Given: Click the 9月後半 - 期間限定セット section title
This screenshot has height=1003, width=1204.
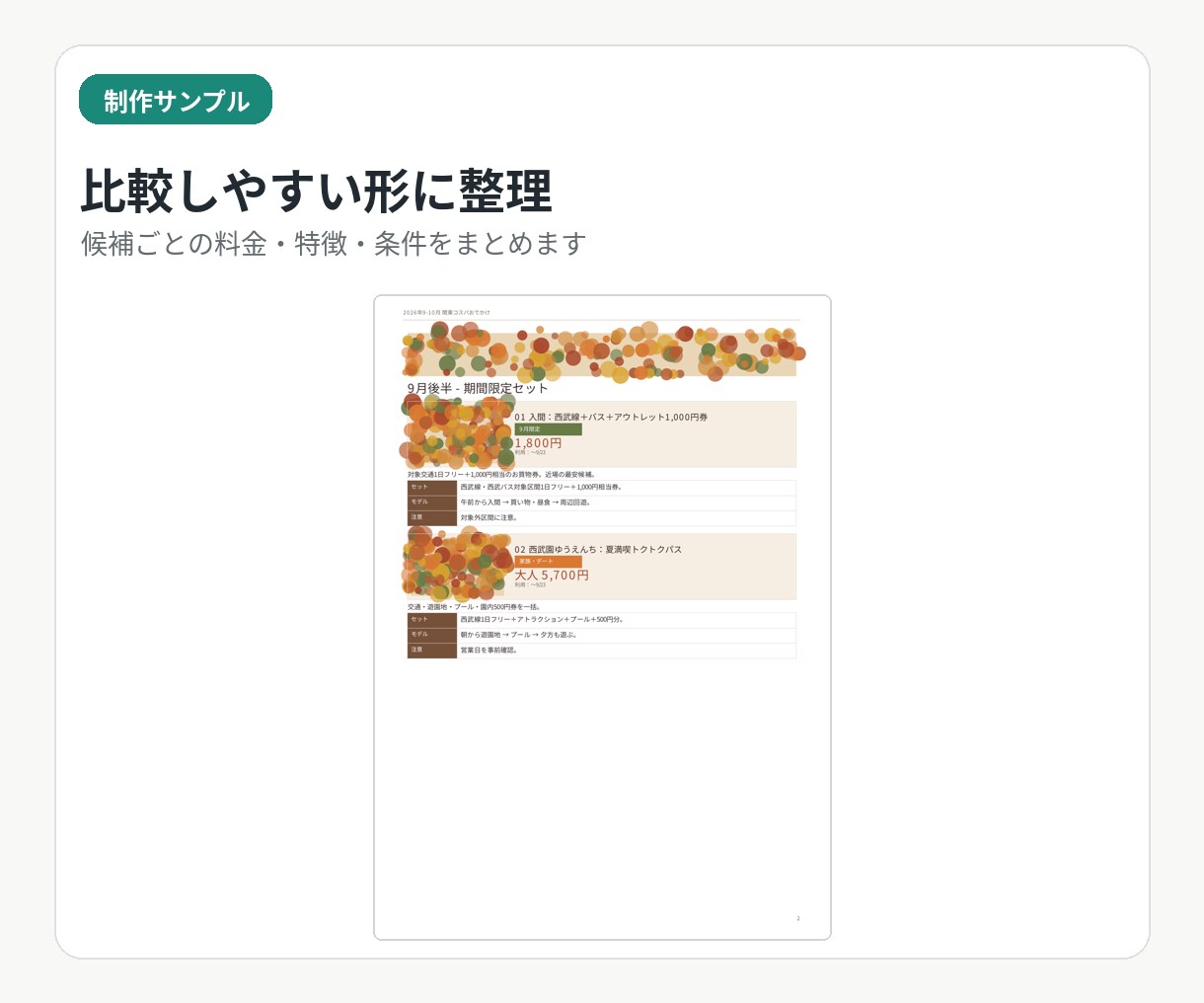Looking at the screenshot, I should [478, 388].
